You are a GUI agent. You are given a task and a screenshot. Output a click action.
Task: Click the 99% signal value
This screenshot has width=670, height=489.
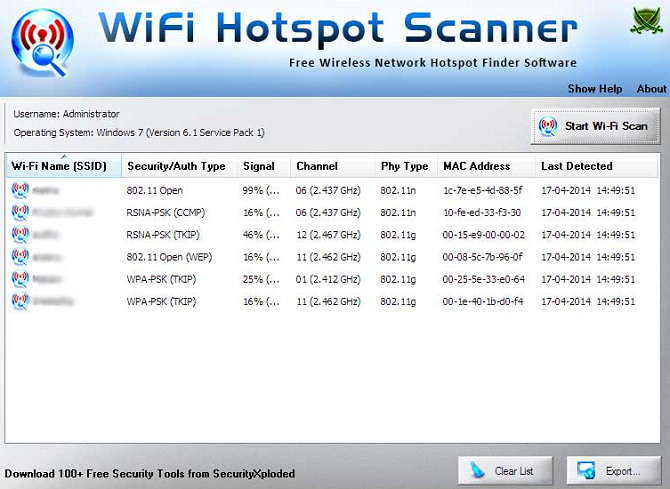tap(261, 191)
